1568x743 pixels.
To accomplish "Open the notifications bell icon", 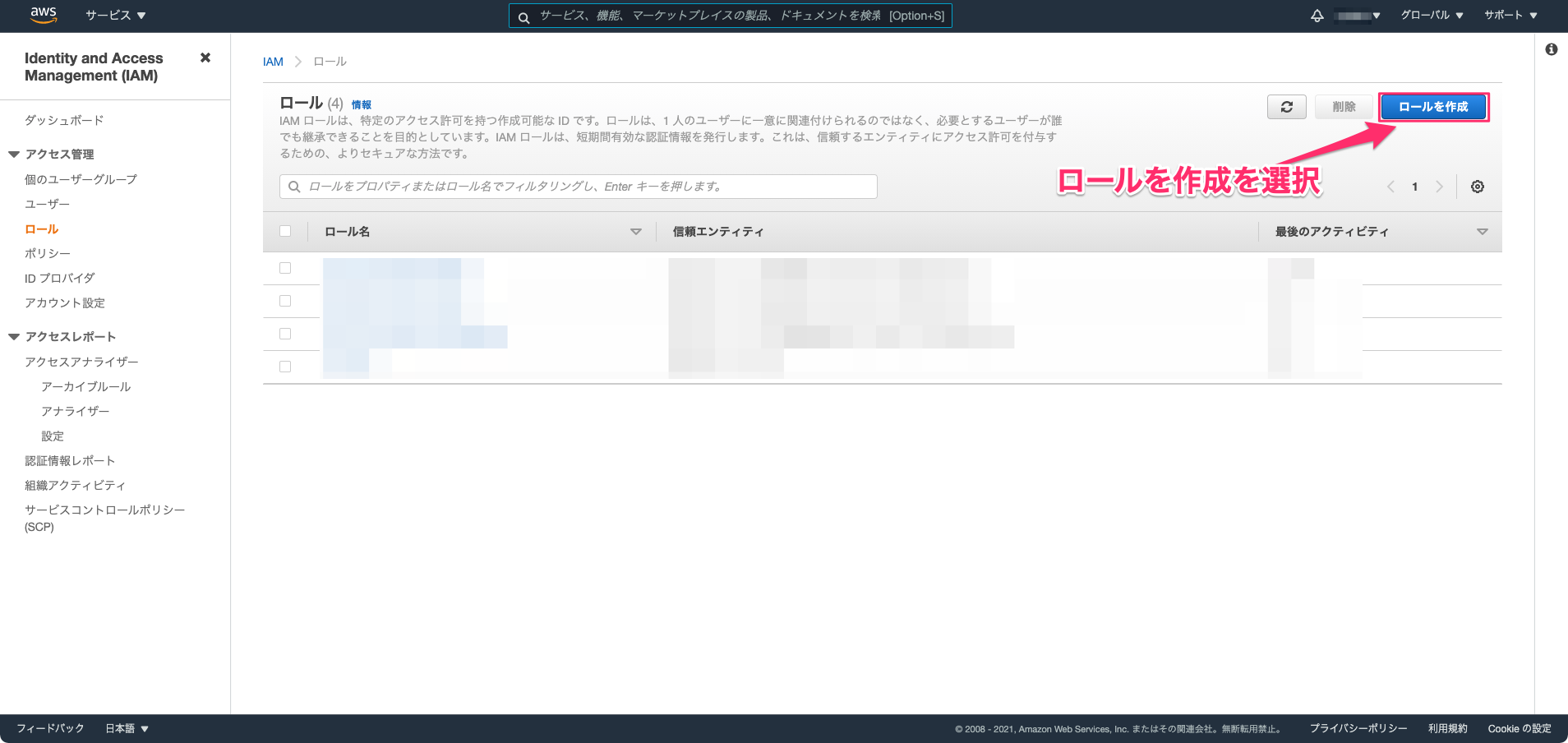I will pyautogui.click(x=1317, y=16).
